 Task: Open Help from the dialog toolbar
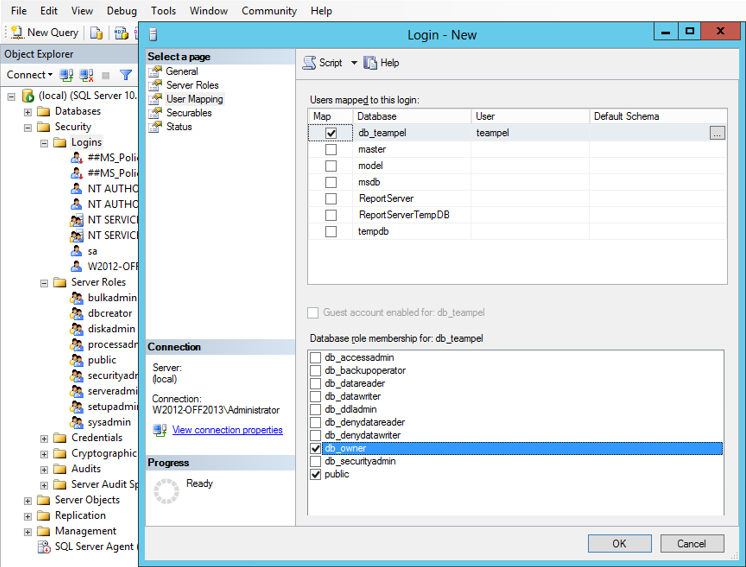(371, 63)
